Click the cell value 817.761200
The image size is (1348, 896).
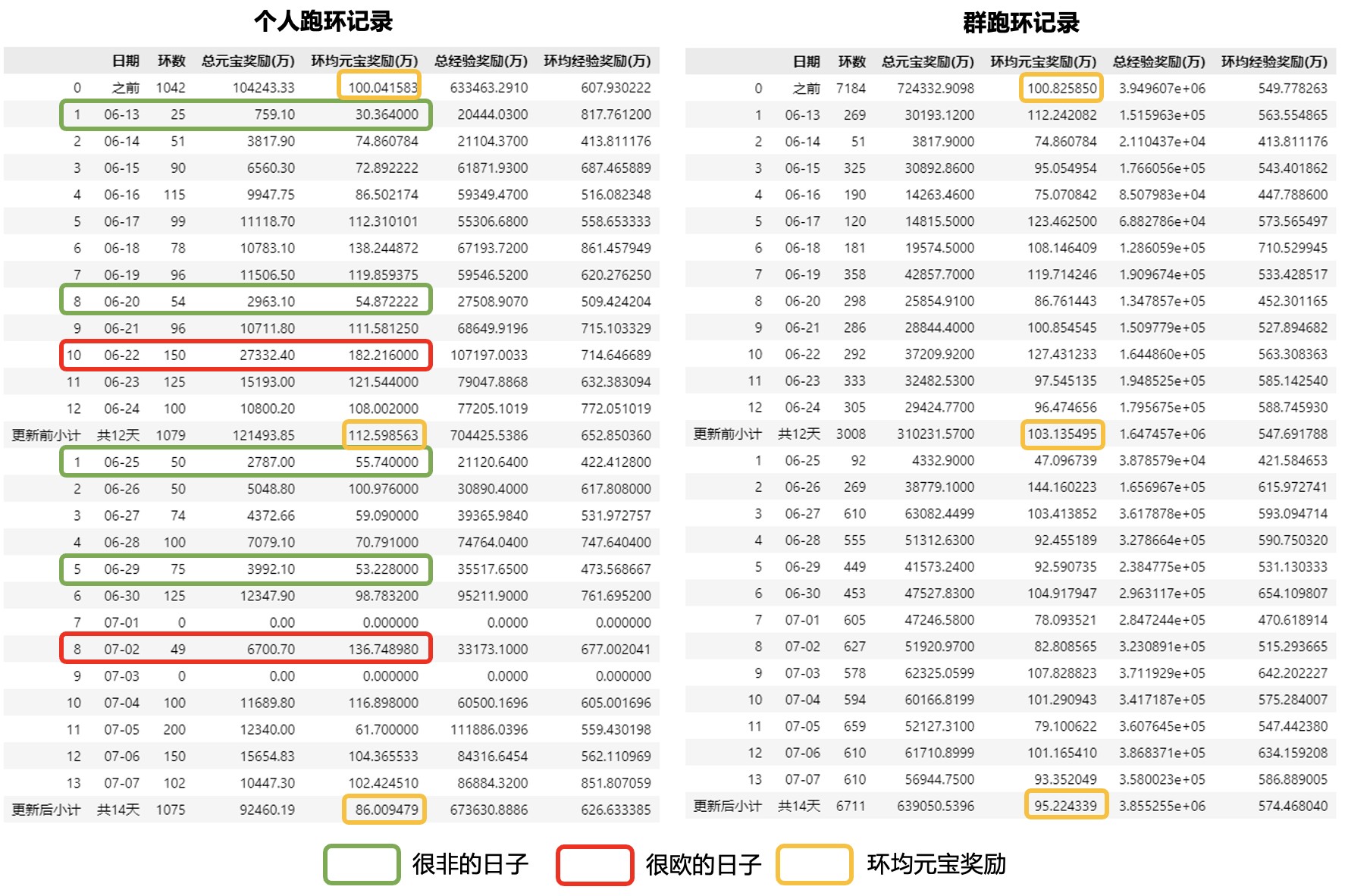(616, 114)
